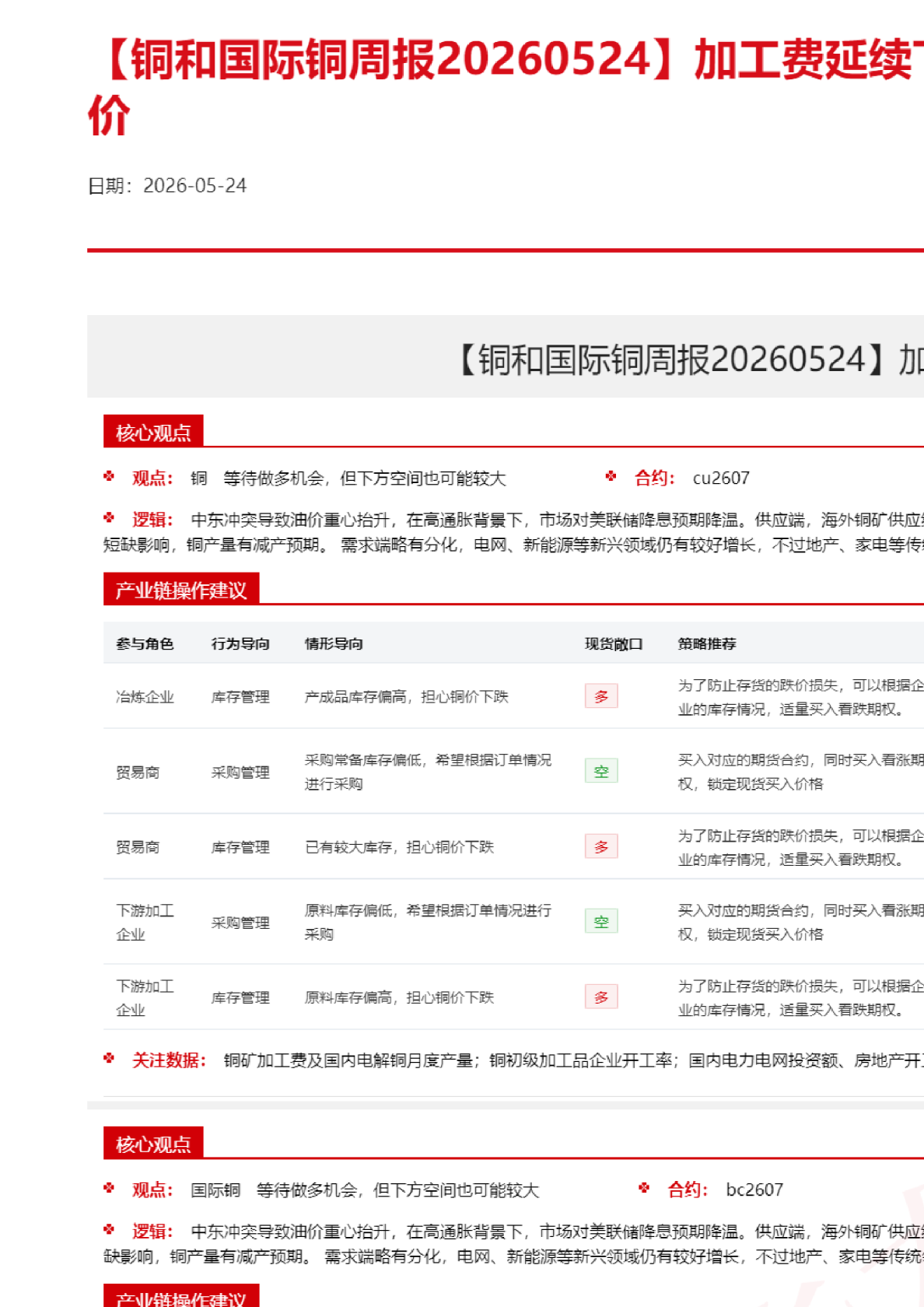Click the strategy text in the 冶炼企业 row

[800, 697]
